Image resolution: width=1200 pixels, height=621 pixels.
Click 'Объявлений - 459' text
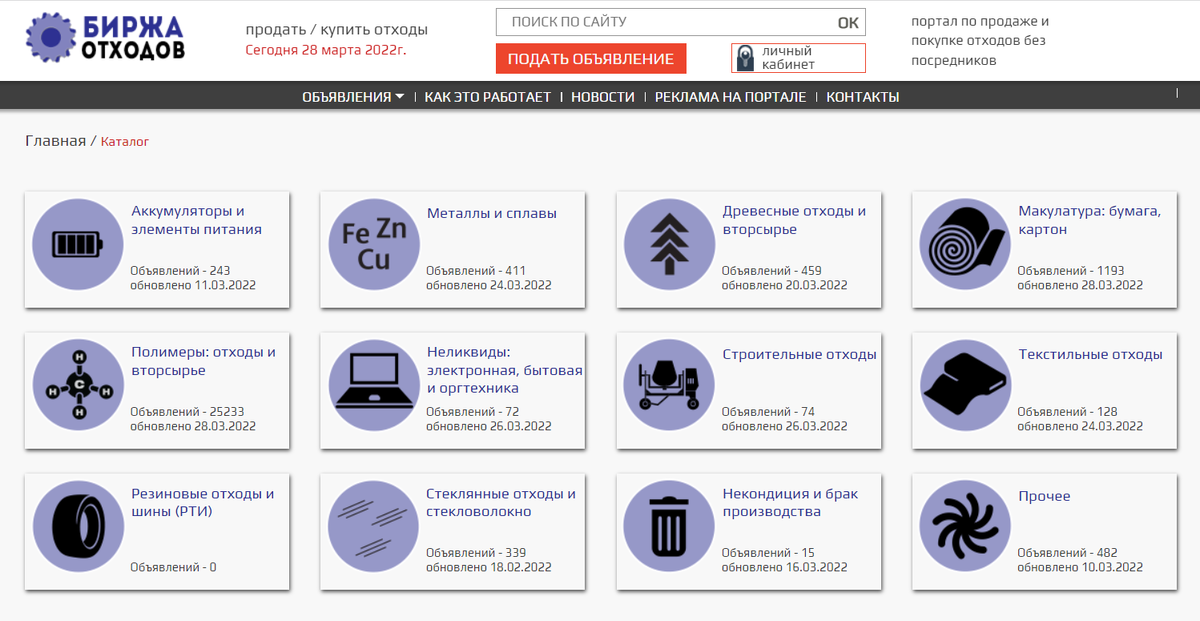pyautogui.click(x=772, y=270)
